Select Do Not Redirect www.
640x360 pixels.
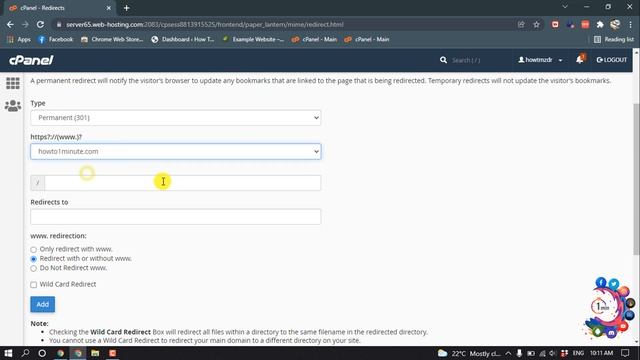click(33, 268)
